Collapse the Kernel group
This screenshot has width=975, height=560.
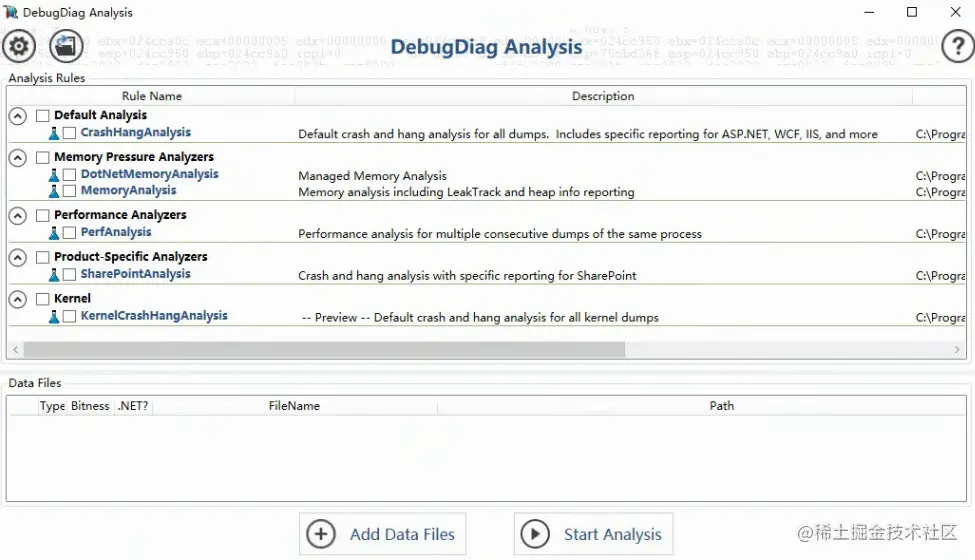click(x=17, y=300)
